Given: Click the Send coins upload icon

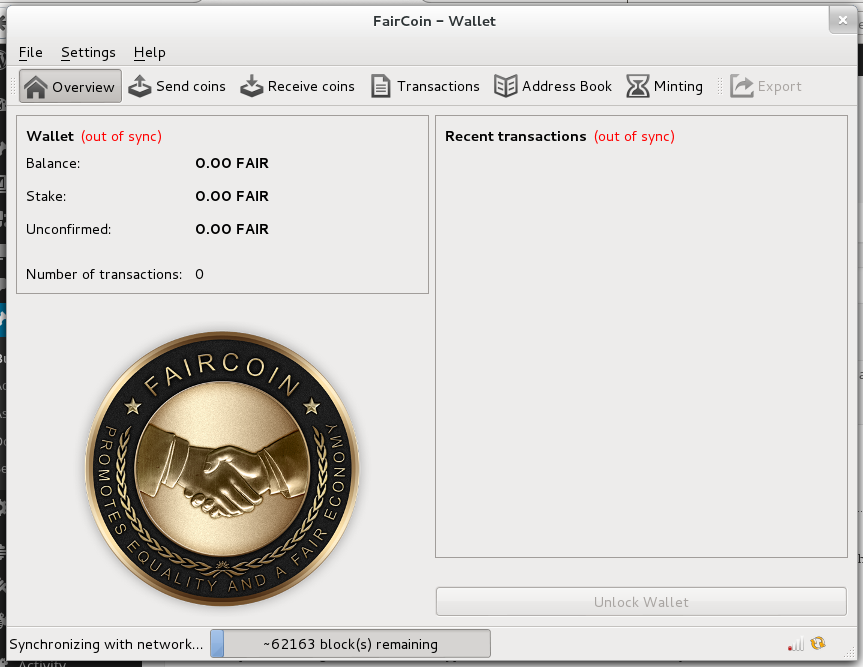Looking at the screenshot, I should pyautogui.click(x=140, y=86).
